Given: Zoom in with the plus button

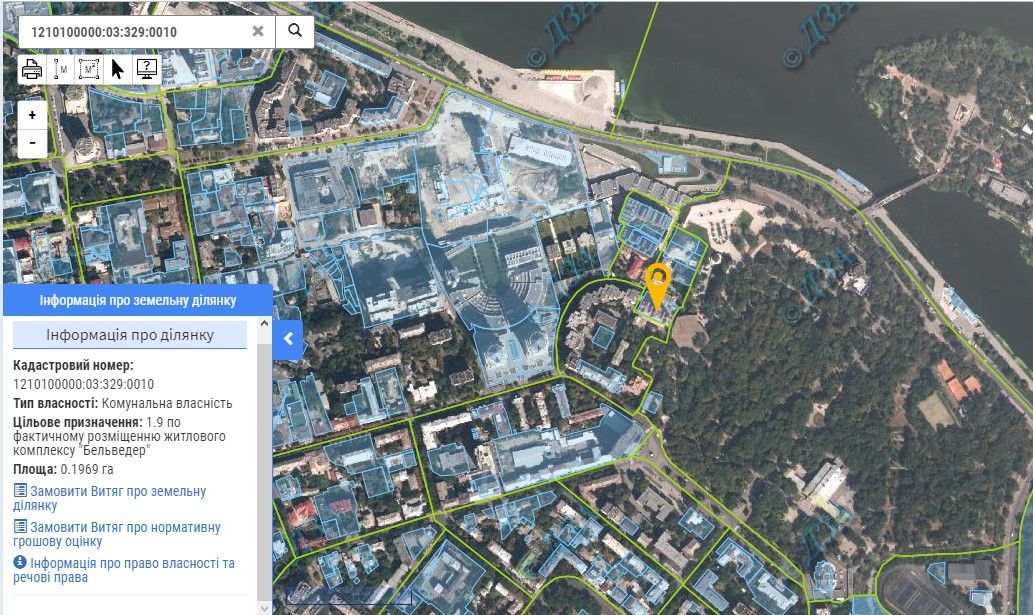Looking at the screenshot, I should tap(32, 115).
